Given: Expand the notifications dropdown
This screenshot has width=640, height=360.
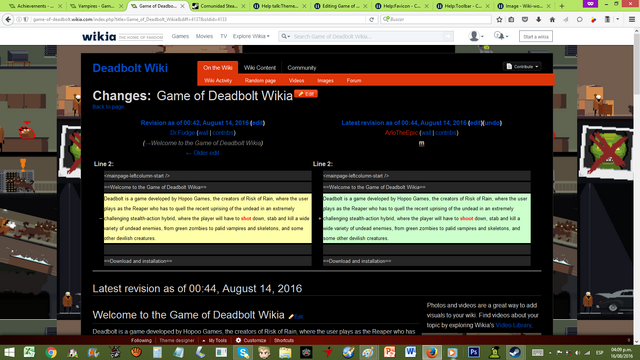Looking at the screenshot, I should (501, 36).
